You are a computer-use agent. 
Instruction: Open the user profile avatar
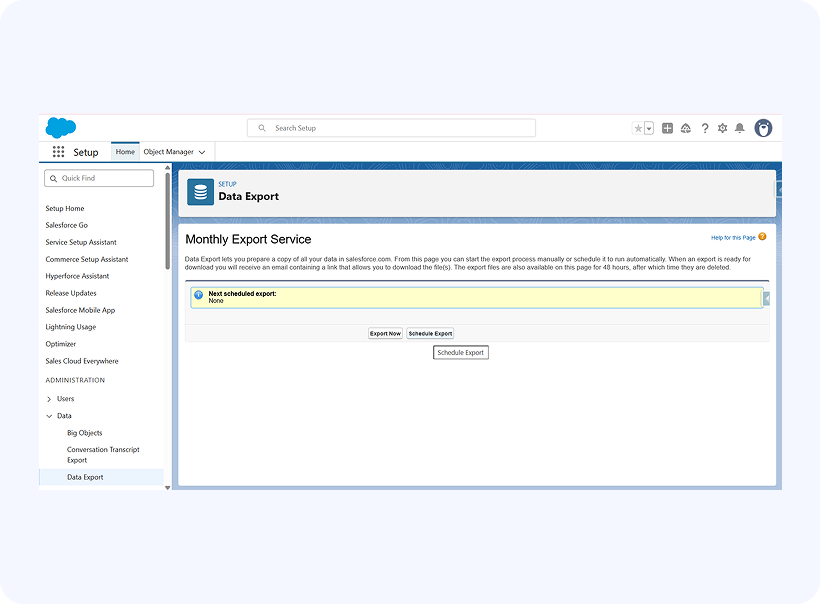pyautogui.click(x=763, y=128)
